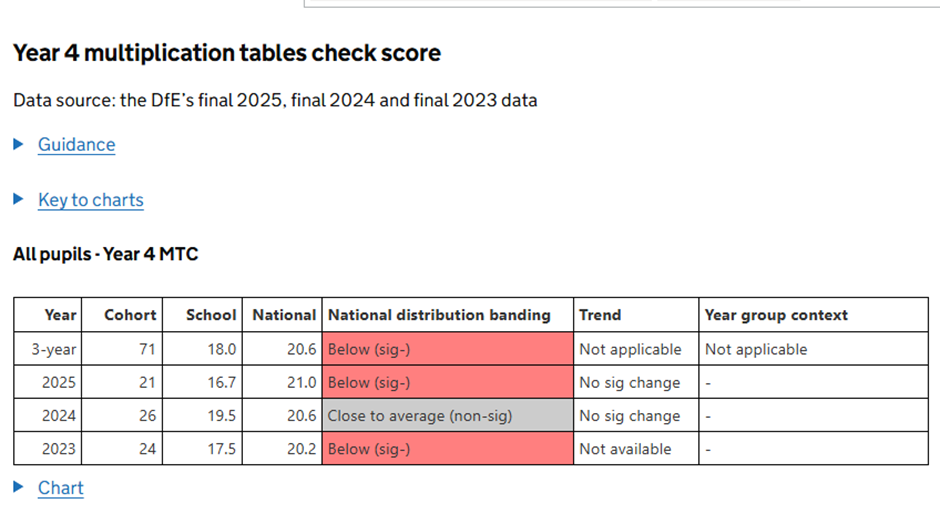Click the School column header
940x524 pixels.
tap(211, 315)
